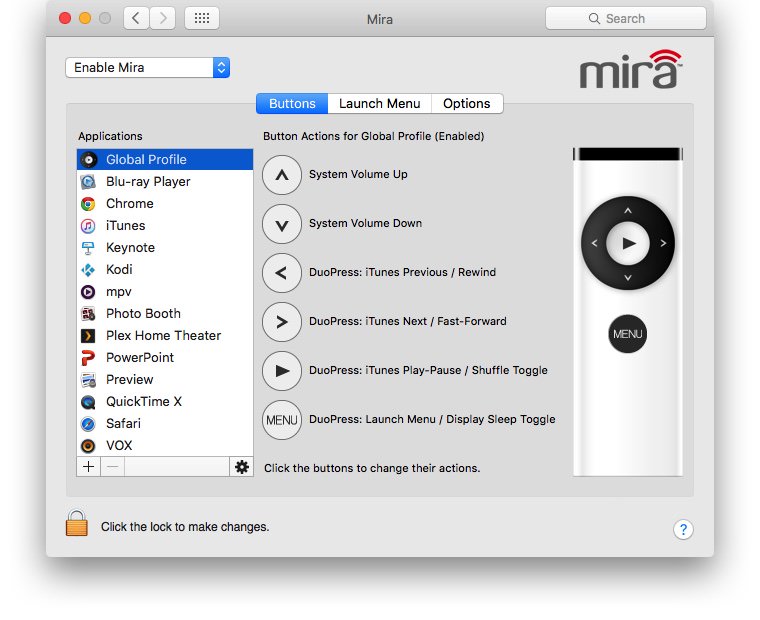Viewport: 760px width, 620px height.
Task: Click the Search field
Action: click(625, 18)
